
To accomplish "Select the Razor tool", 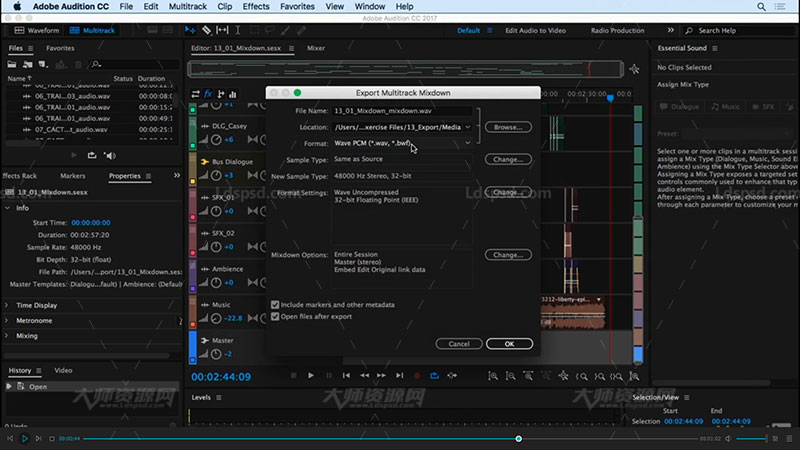I will [x=206, y=31].
